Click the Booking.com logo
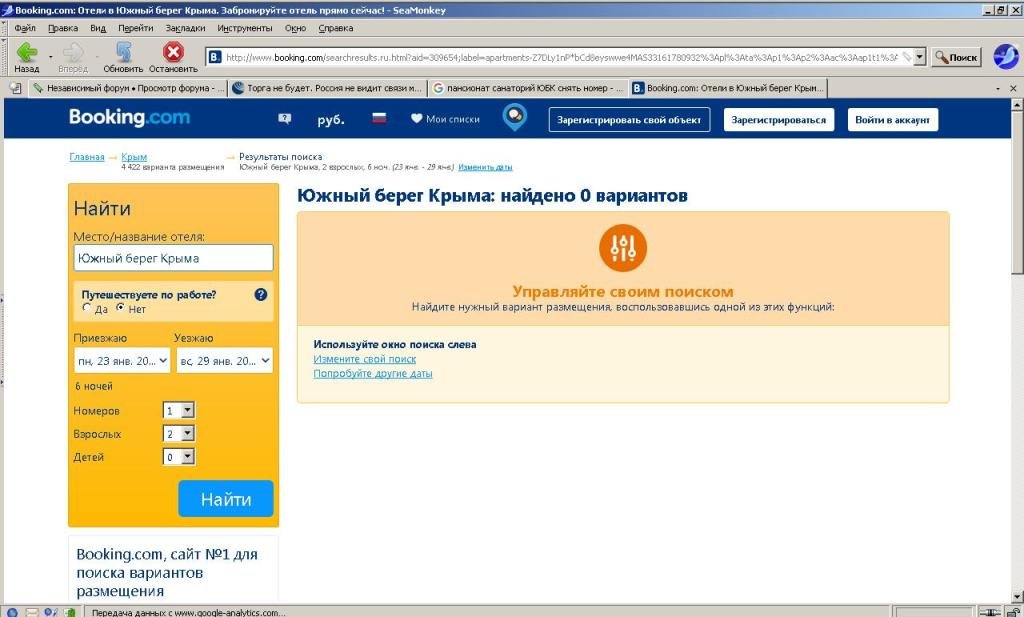The height and width of the screenshot is (617, 1024). [129, 118]
